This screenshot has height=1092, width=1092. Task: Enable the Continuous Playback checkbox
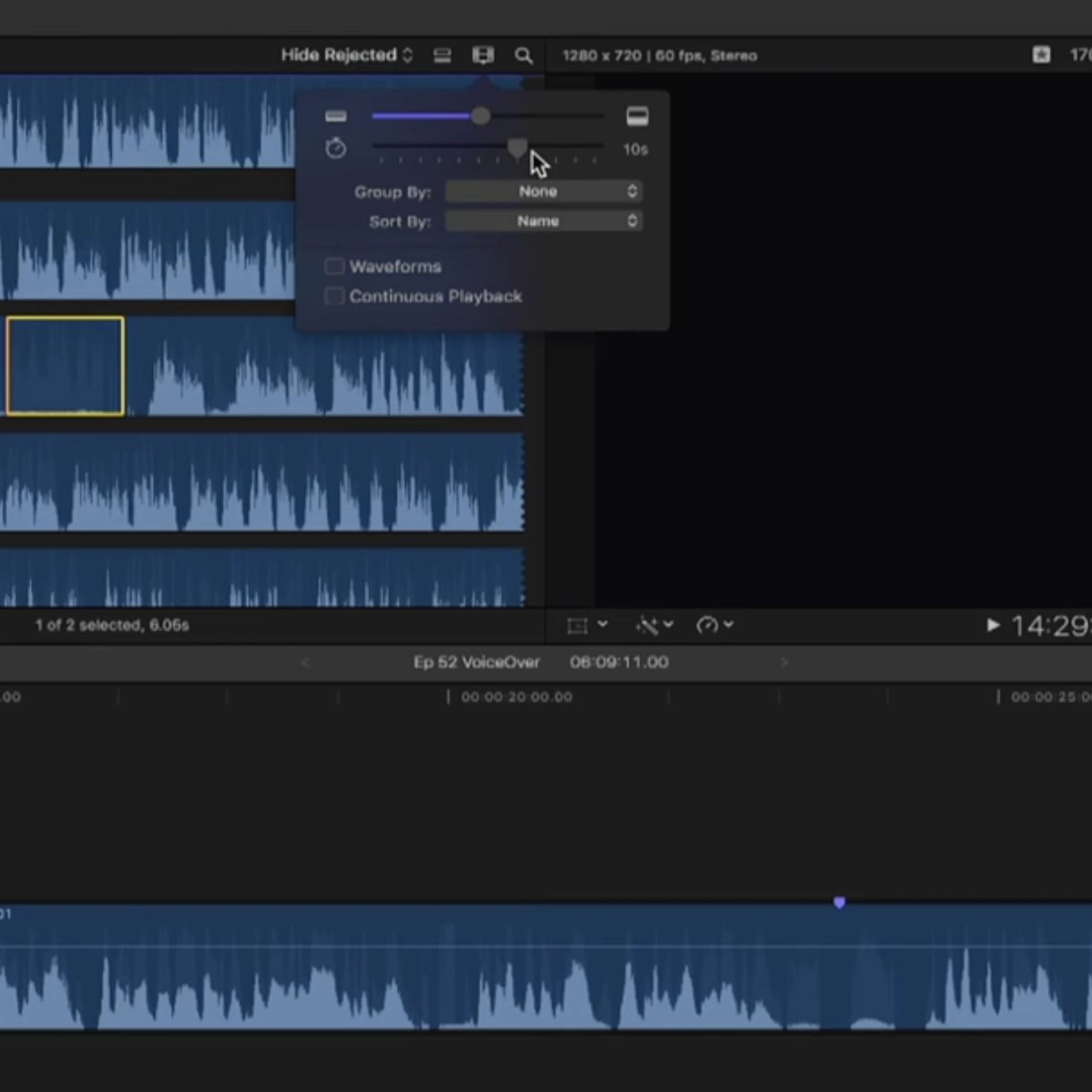pos(334,296)
